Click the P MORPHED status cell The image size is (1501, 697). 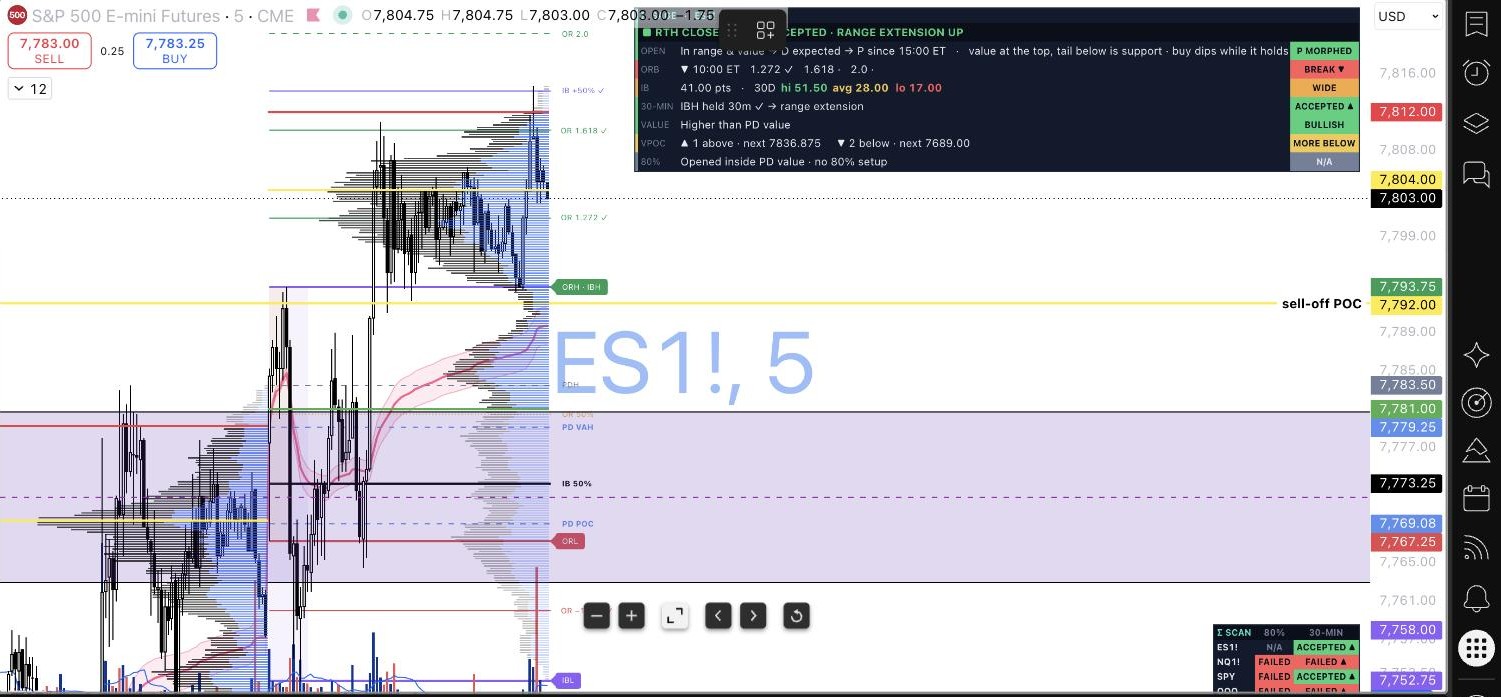(1324, 51)
